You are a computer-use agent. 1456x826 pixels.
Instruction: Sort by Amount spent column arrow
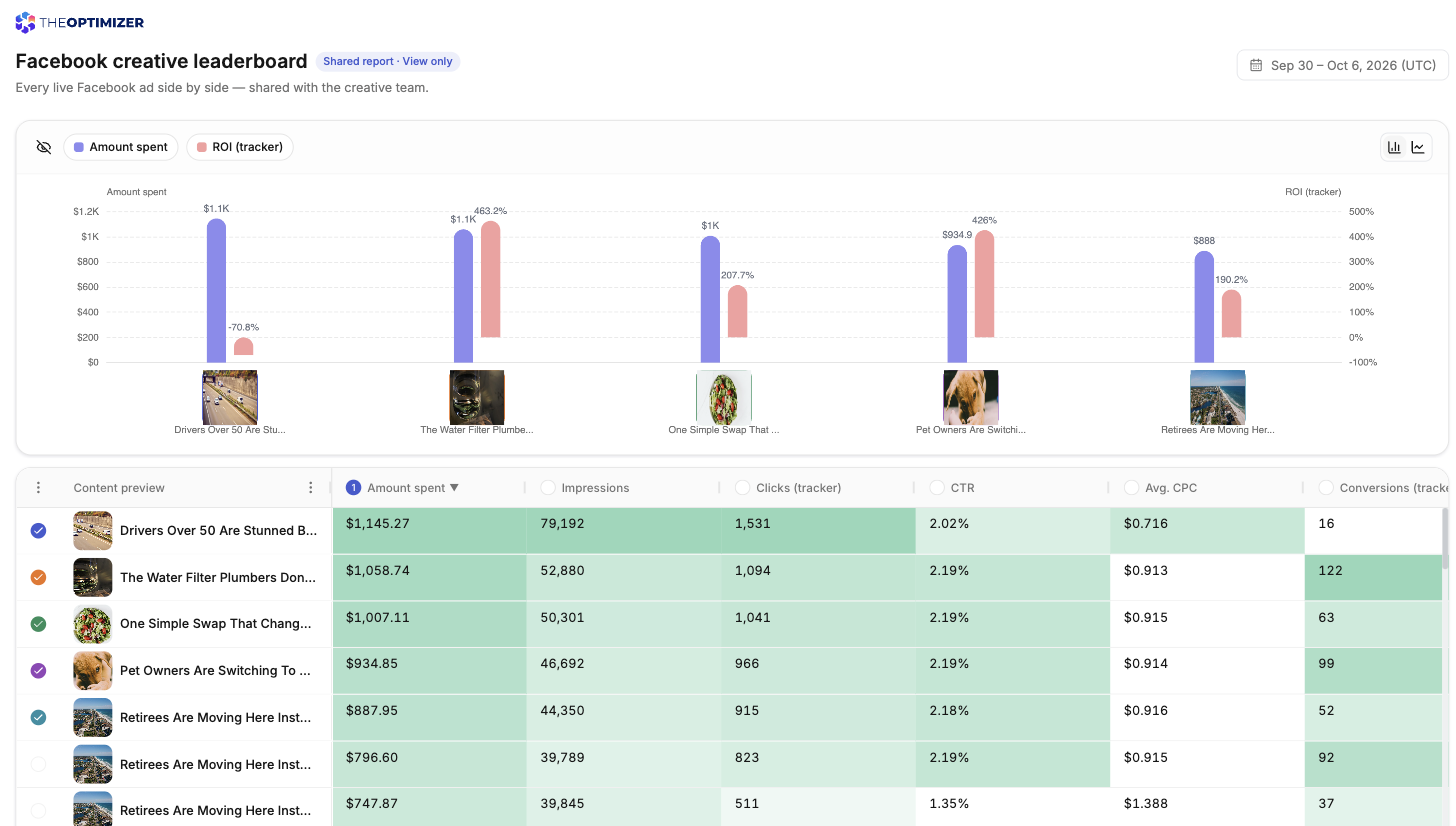[454, 488]
